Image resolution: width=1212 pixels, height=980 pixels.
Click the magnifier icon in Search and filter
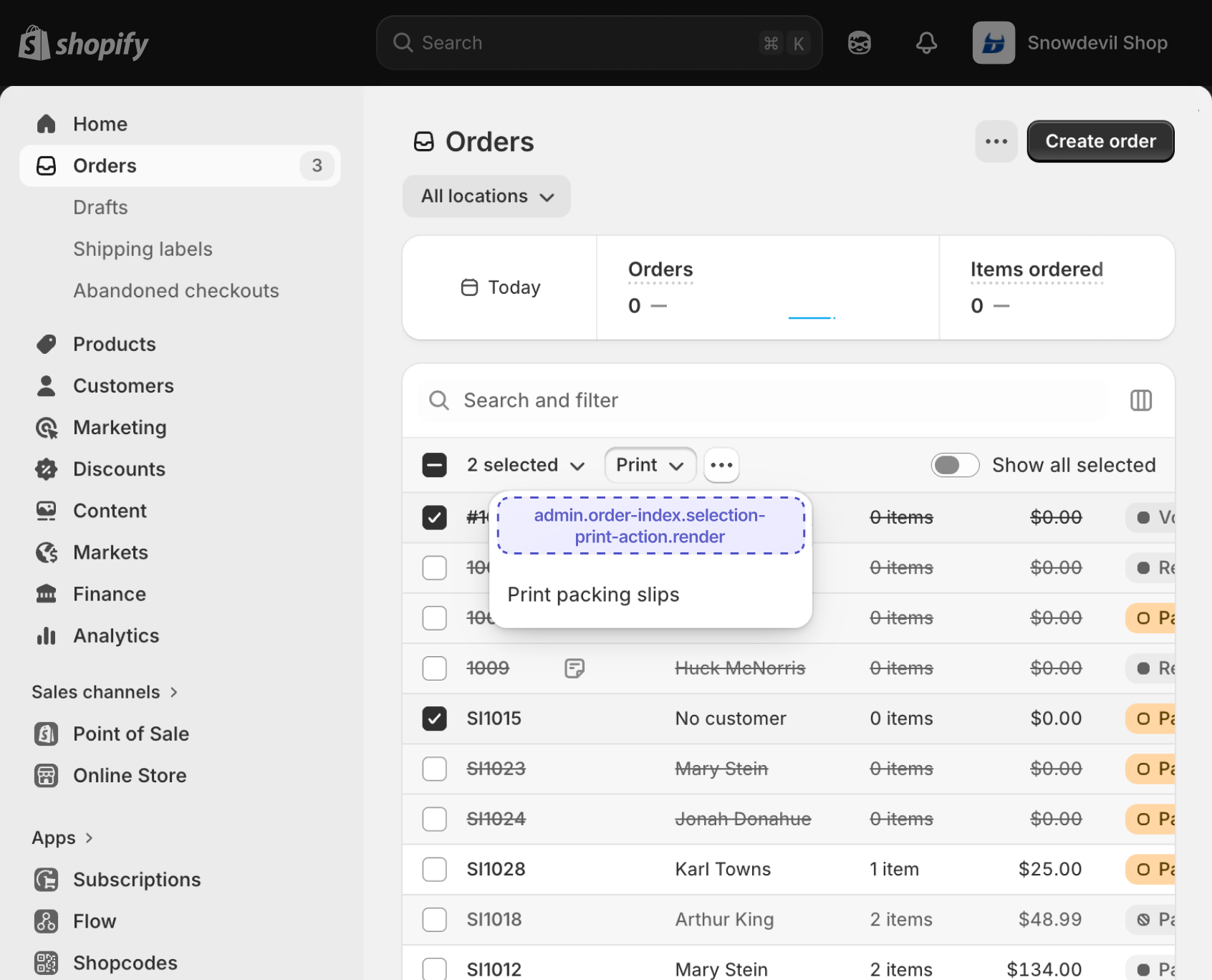(439, 400)
